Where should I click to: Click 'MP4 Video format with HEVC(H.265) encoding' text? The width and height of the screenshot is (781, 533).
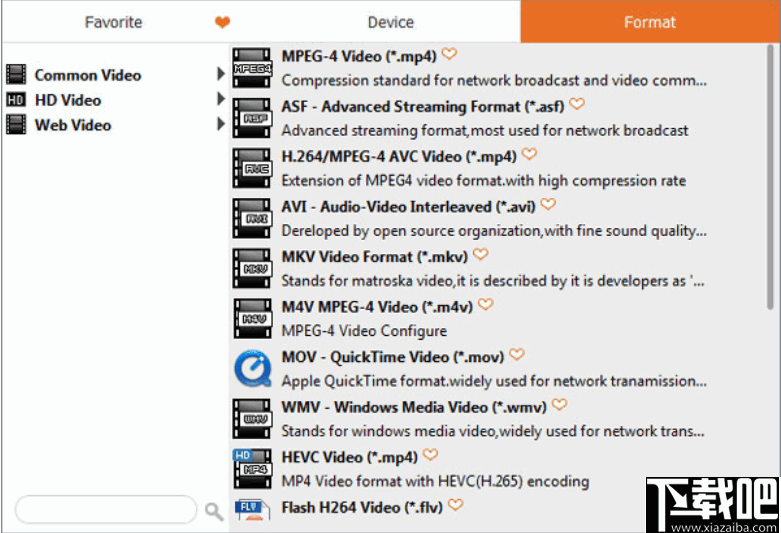(x=435, y=481)
